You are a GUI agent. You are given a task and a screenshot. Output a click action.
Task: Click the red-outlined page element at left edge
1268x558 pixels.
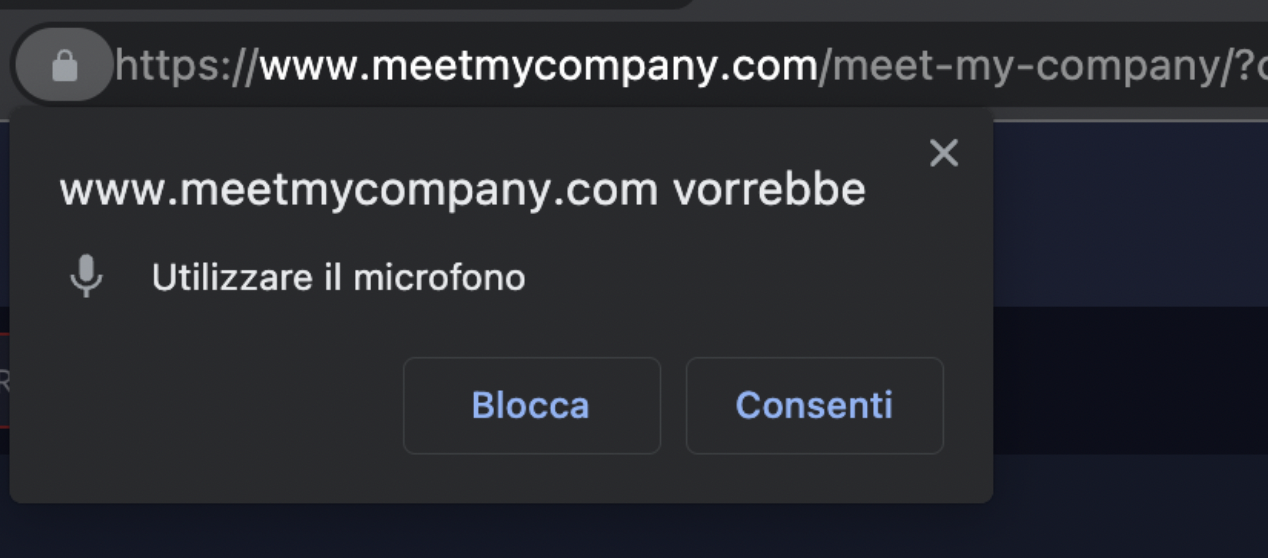pos(4,380)
